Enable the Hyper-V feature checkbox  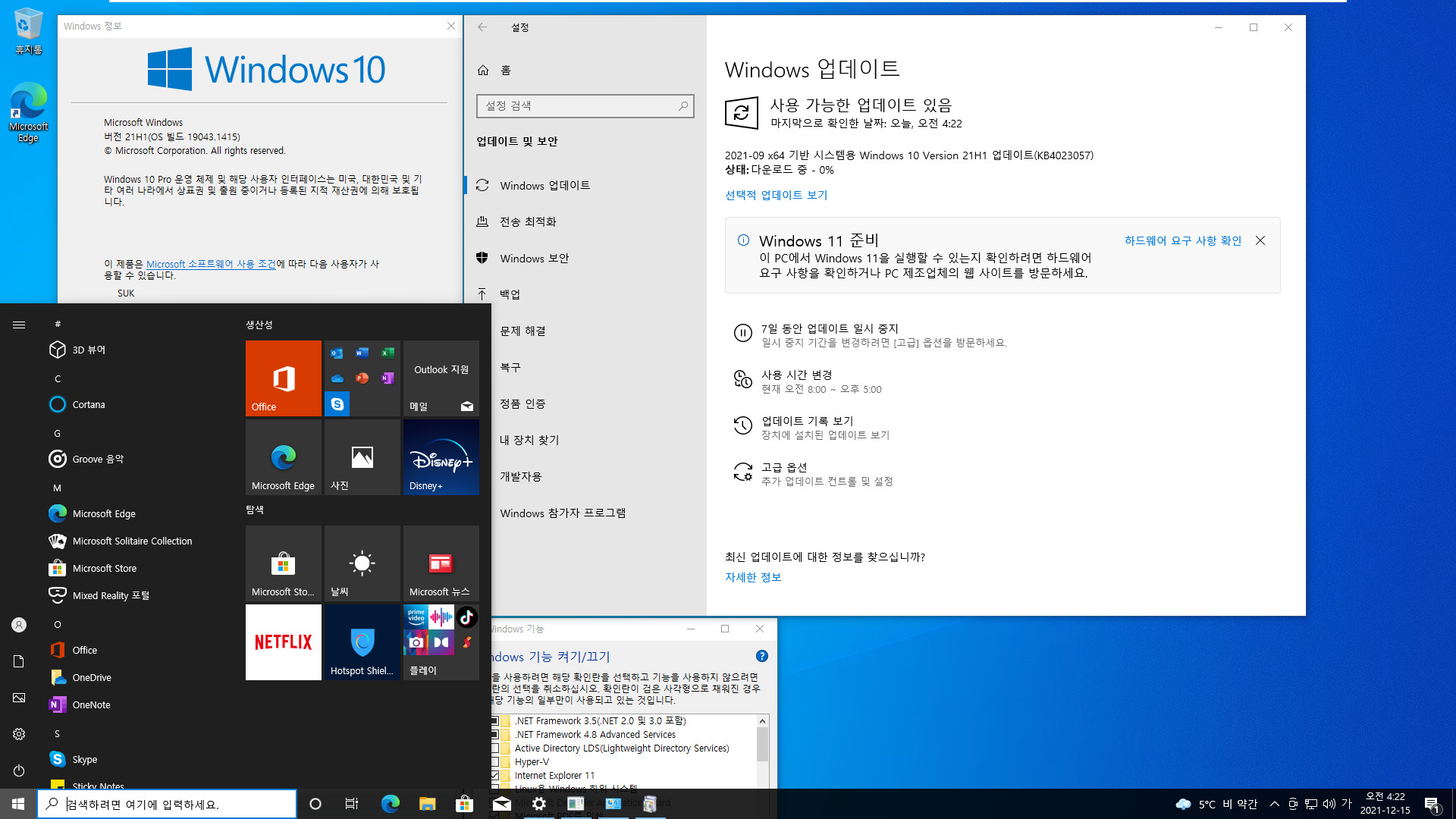[494, 762]
